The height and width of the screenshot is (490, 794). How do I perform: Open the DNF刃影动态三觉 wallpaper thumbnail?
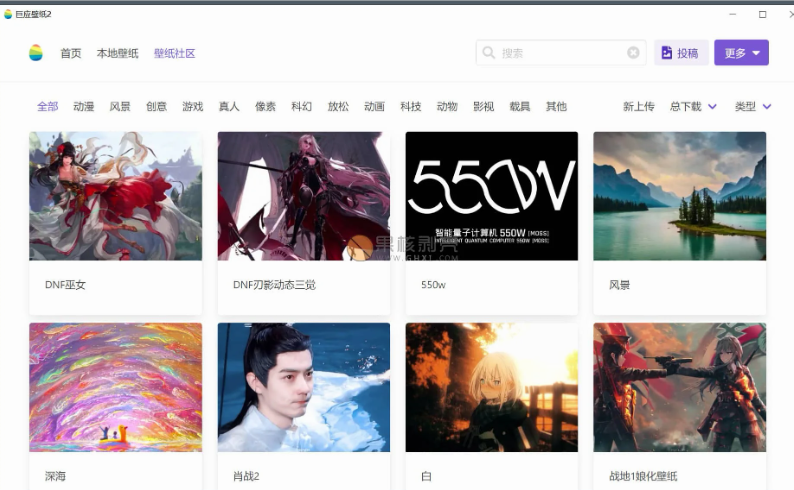[x=304, y=196]
